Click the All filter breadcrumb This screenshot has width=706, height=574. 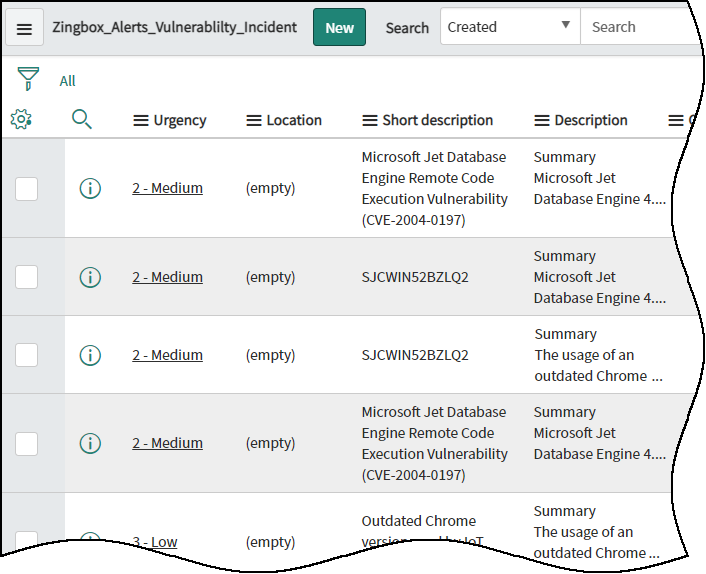67,81
